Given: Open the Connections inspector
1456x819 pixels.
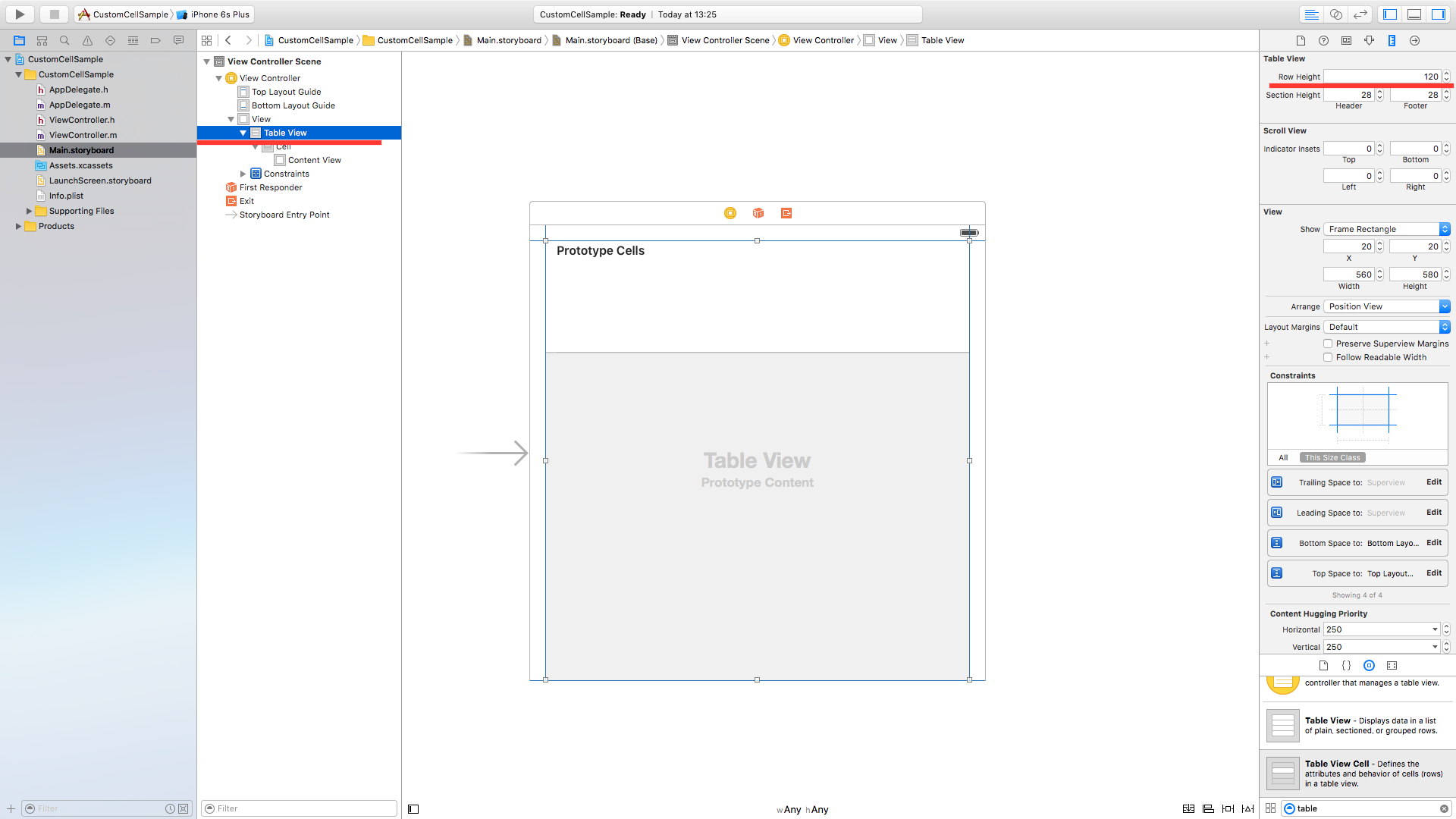Looking at the screenshot, I should pos(1414,40).
